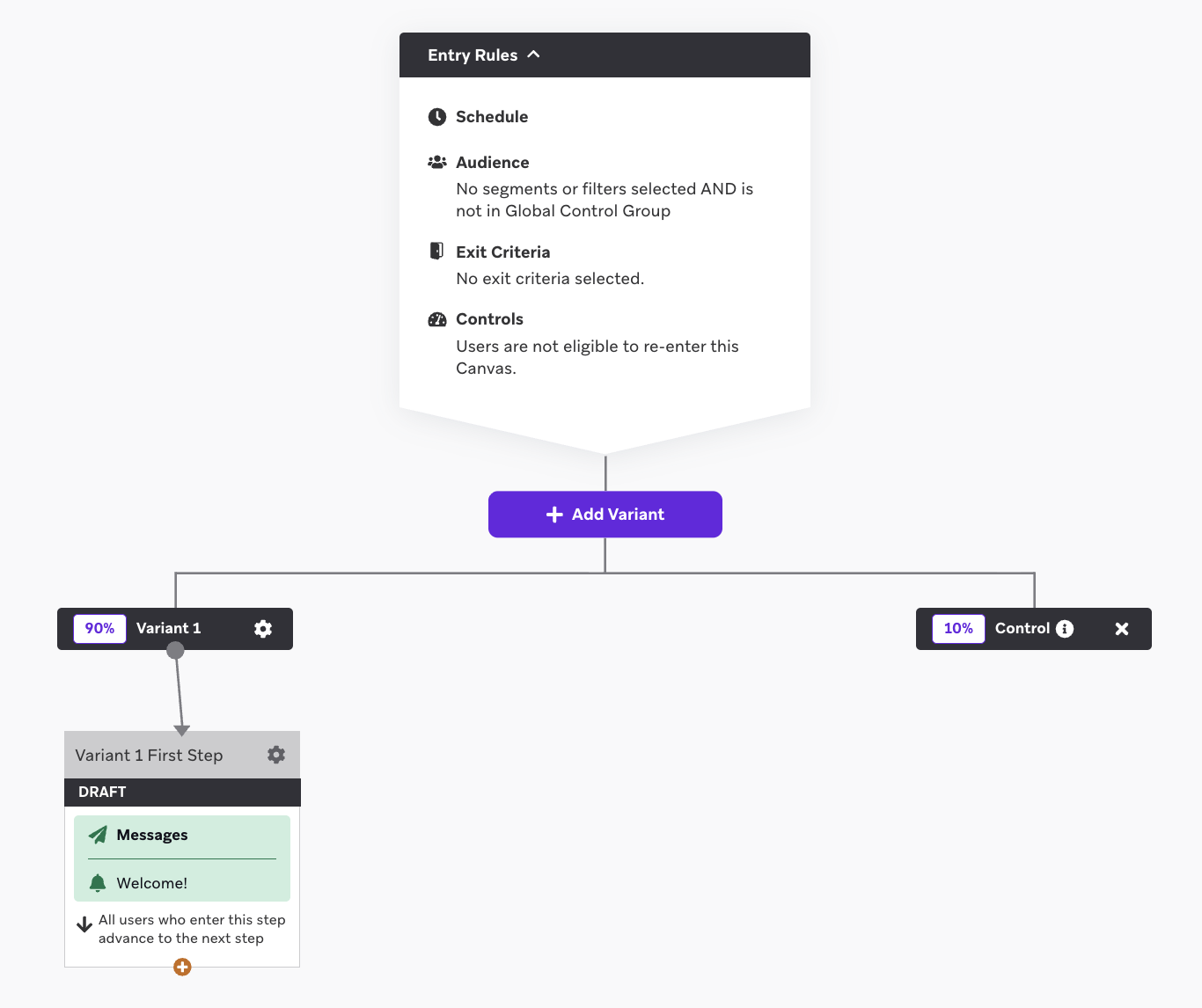Open Variant 1 settings gear

point(263,629)
